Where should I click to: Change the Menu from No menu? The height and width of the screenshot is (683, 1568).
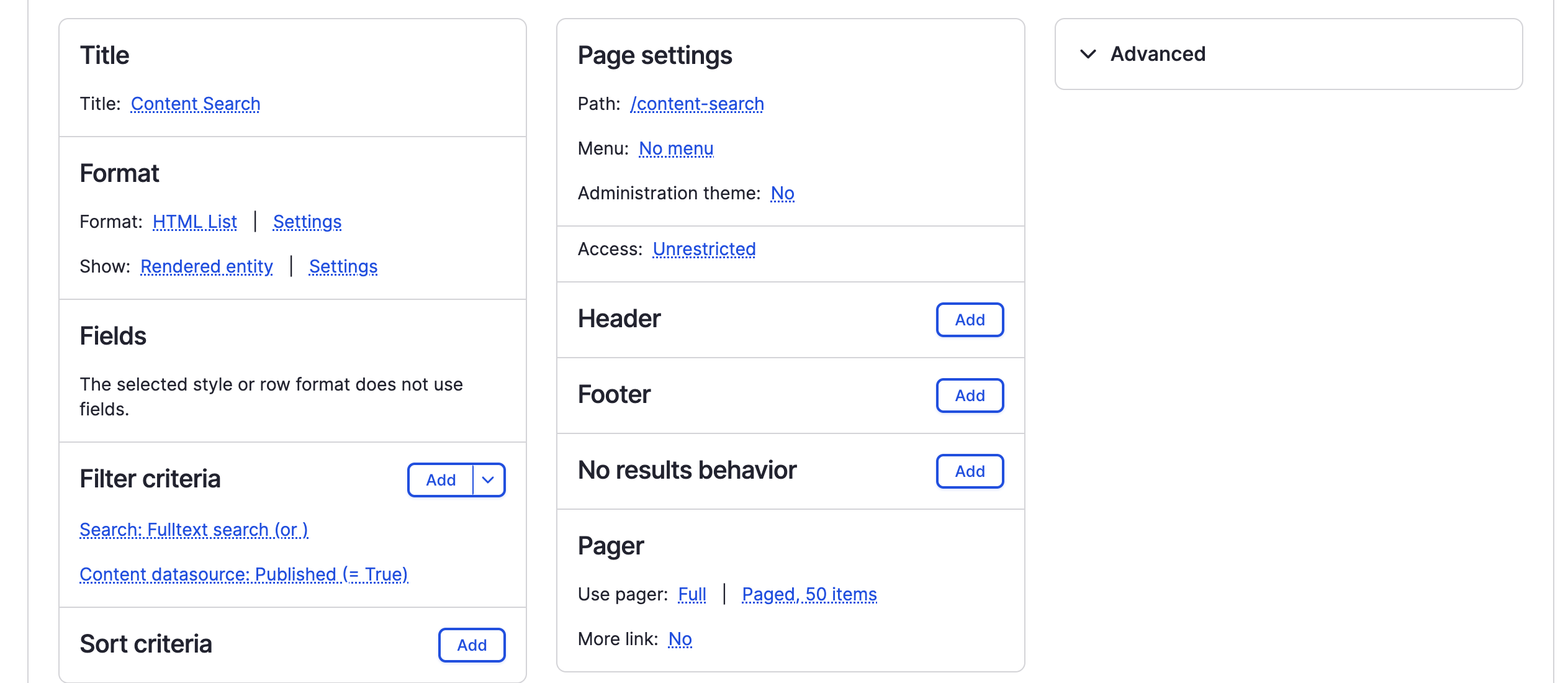pyautogui.click(x=675, y=148)
